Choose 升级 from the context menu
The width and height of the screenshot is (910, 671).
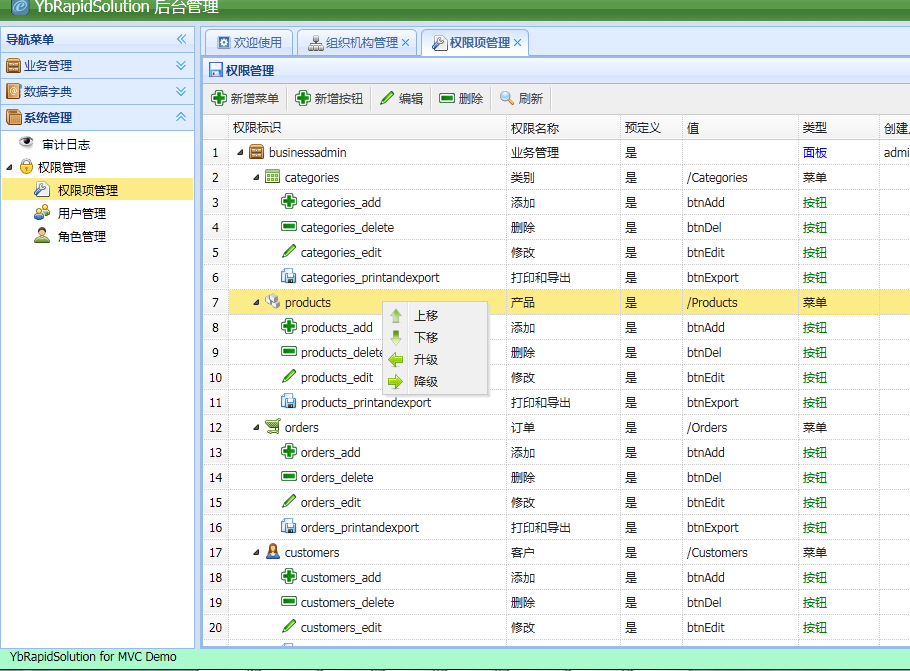[x=435, y=359]
